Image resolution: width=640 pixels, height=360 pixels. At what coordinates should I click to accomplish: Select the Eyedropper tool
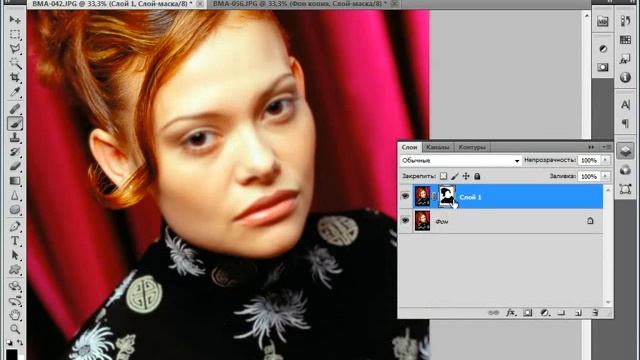click(15, 92)
